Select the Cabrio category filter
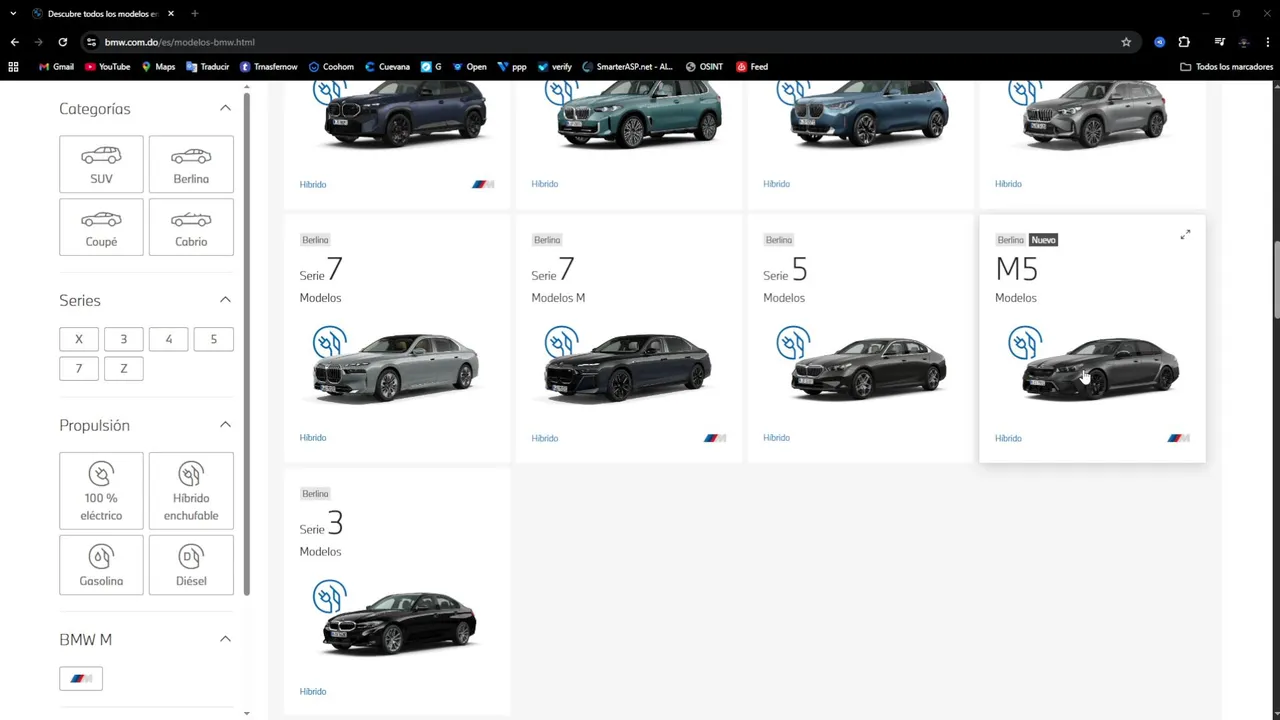This screenshot has height=720, width=1280. click(191, 227)
